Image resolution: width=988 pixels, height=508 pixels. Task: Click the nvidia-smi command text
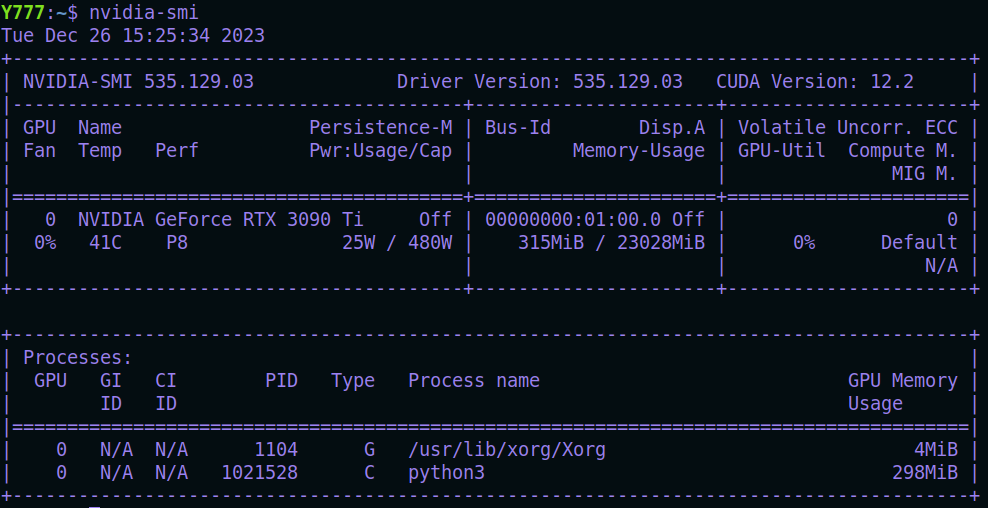pos(144,13)
